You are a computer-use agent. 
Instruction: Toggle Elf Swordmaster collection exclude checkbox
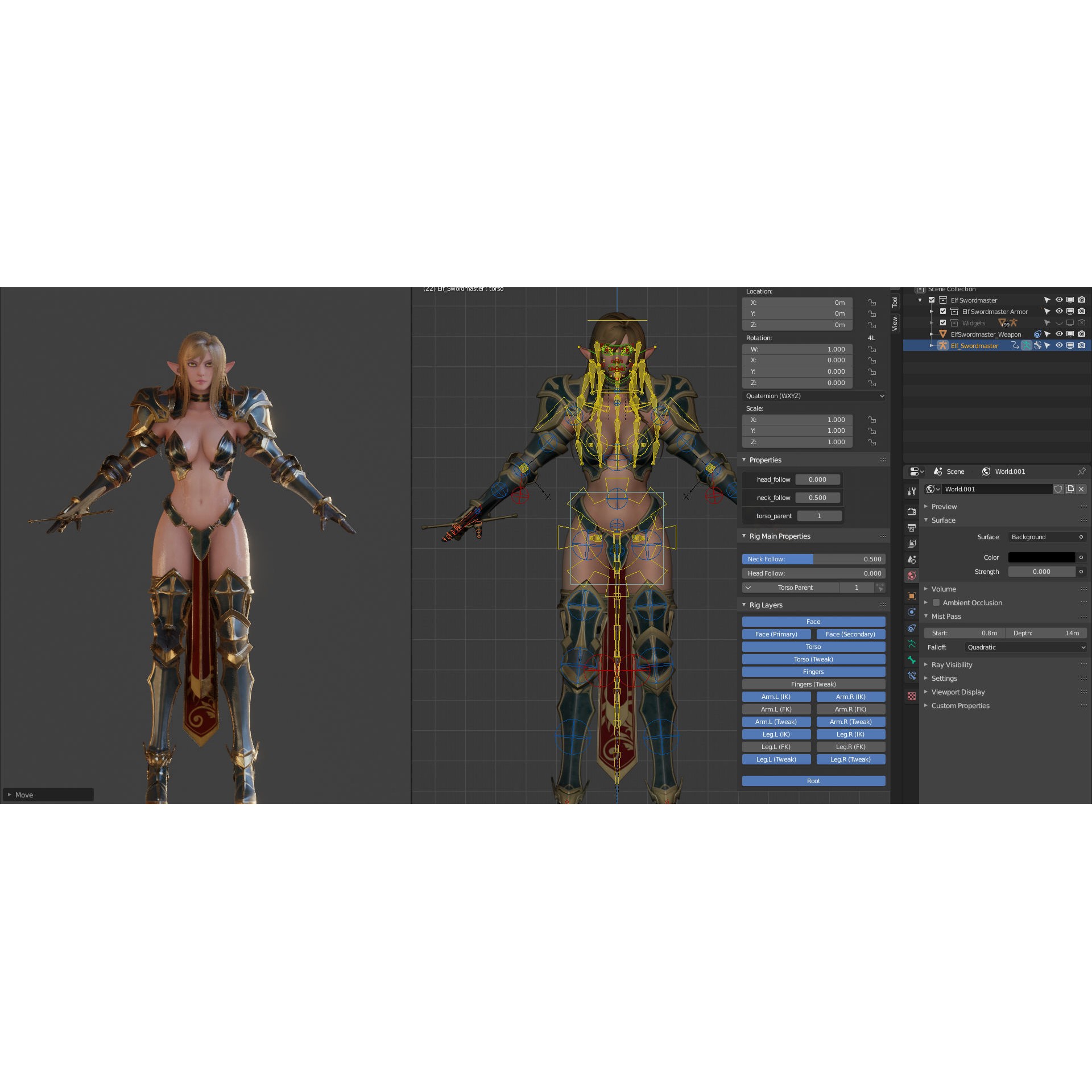932,300
